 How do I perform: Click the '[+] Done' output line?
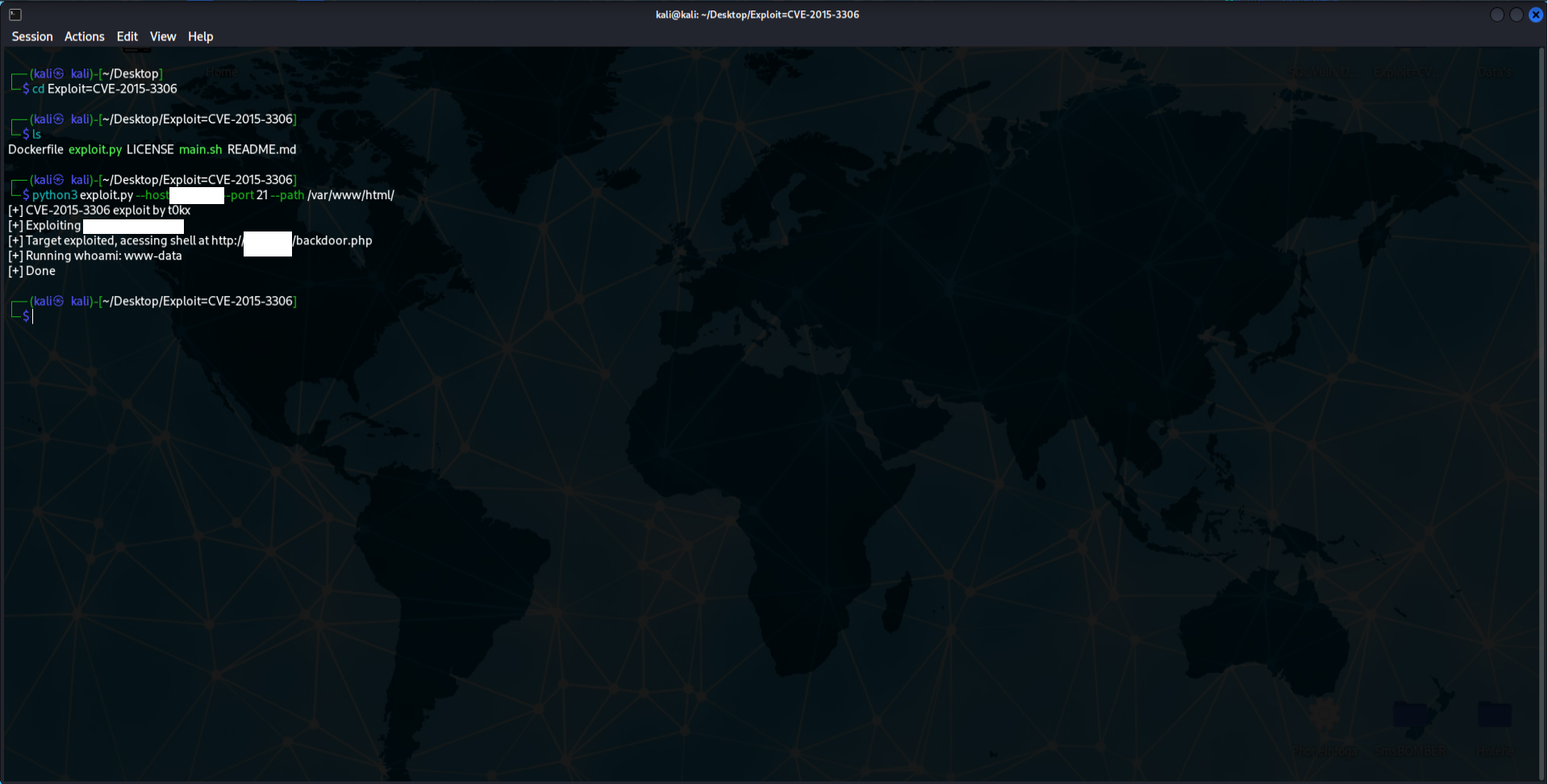tap(32, 271)
